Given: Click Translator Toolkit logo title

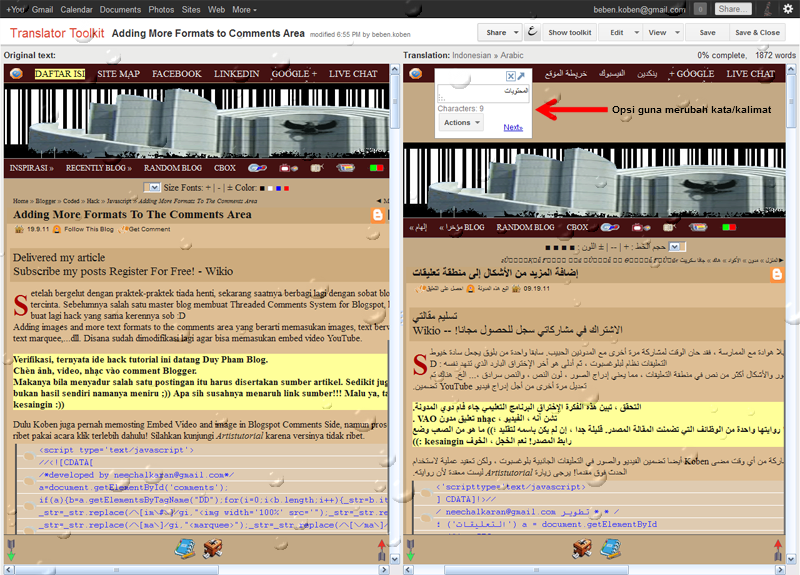Looking at the screenshot, I should click(57, 33).
